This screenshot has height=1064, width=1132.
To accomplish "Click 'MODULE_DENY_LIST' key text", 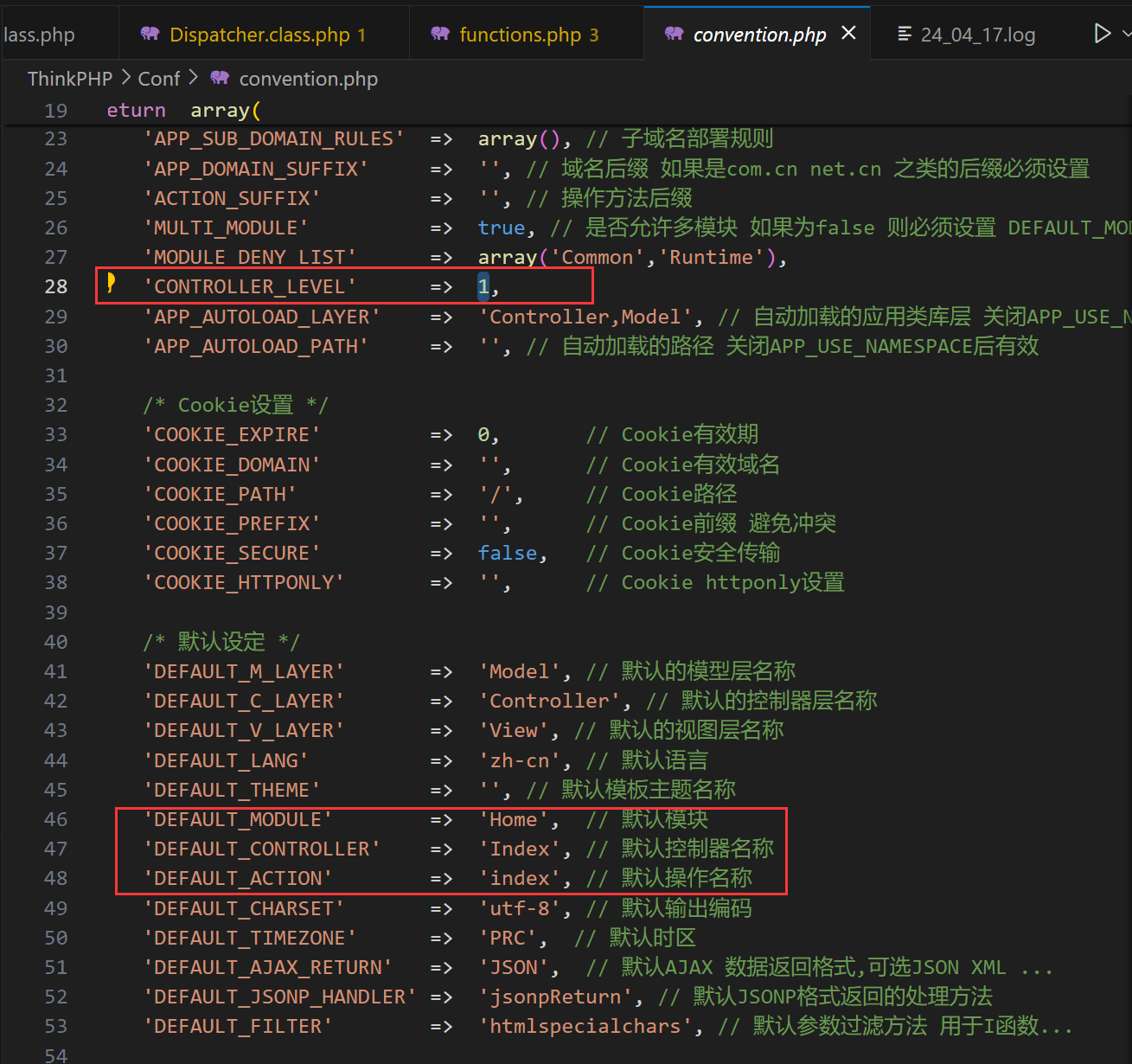I will [250, 257].
